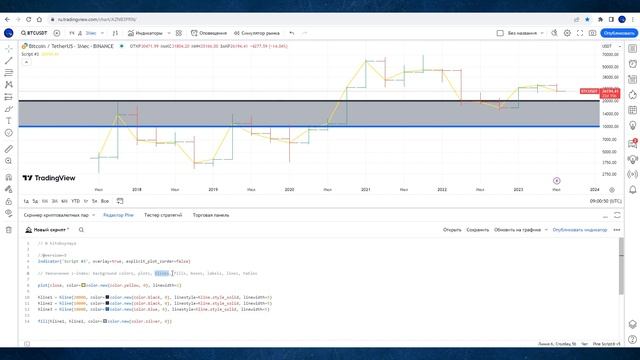Viewport: 640px width, 360px height.
Task: Start the market replay simulator
Action: (257, 33)
